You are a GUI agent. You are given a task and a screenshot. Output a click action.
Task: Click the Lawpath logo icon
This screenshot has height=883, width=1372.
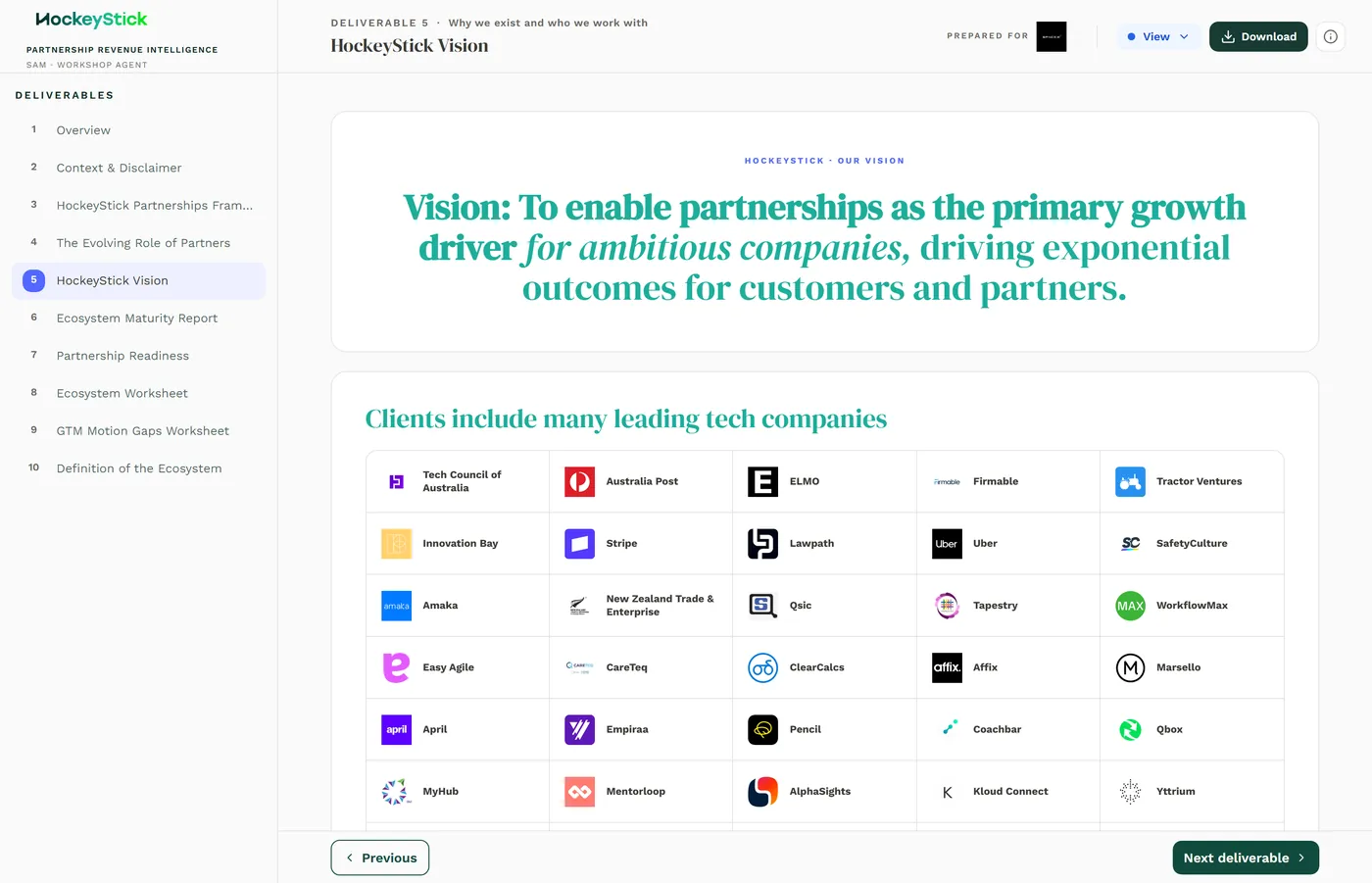tap(763, 544)
